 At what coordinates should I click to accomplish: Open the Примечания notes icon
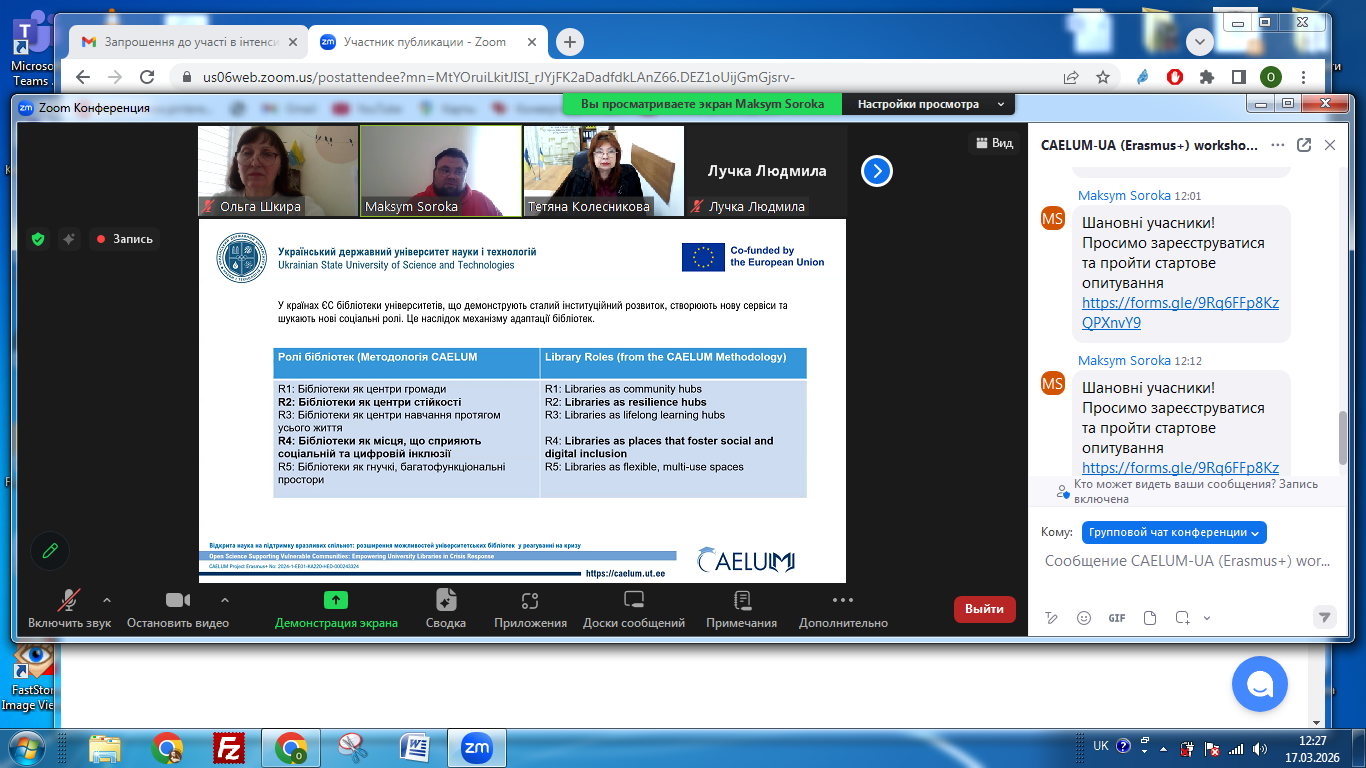(741, 601)
